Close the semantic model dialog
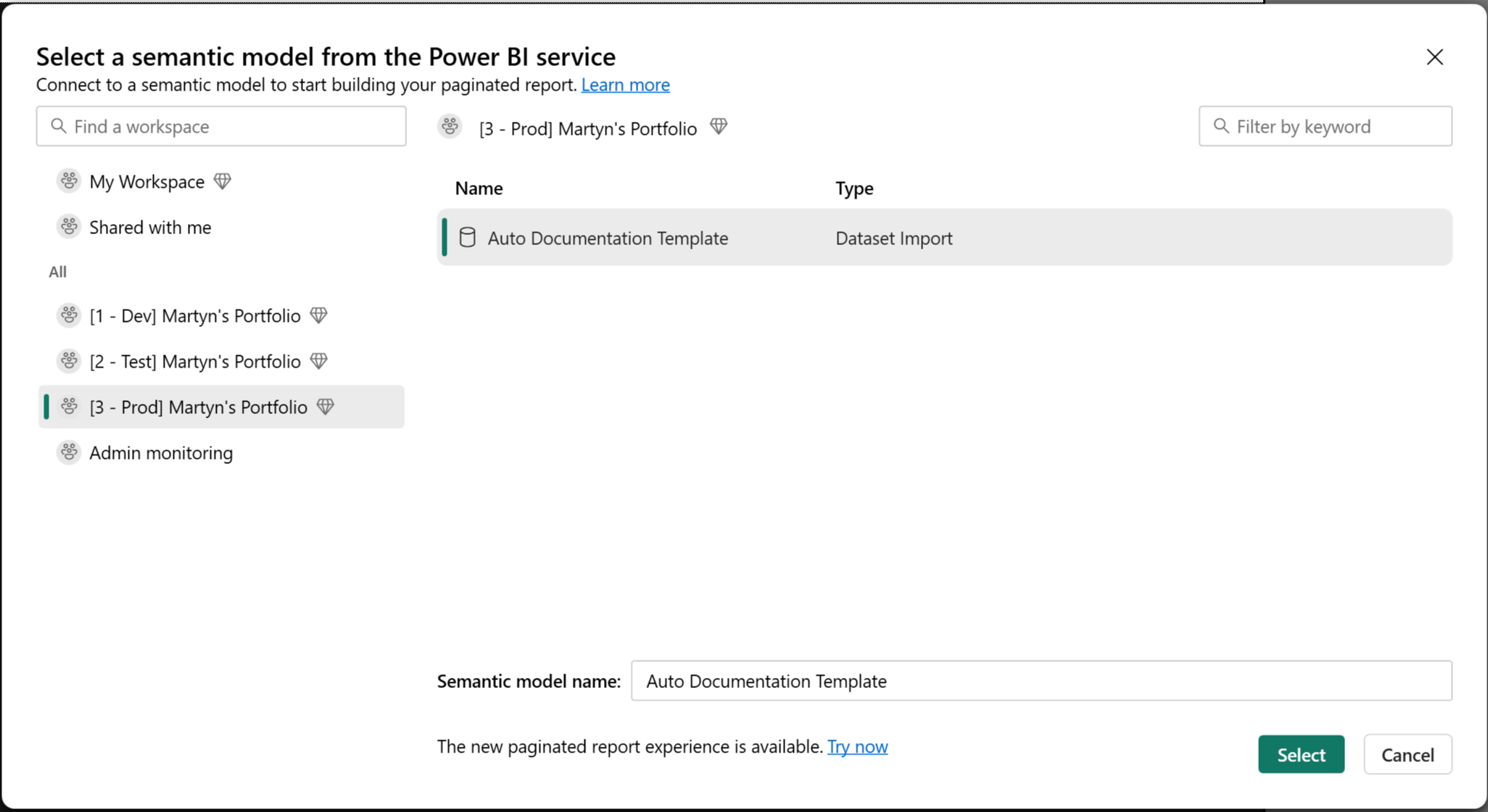 (x=1434, y=57)
